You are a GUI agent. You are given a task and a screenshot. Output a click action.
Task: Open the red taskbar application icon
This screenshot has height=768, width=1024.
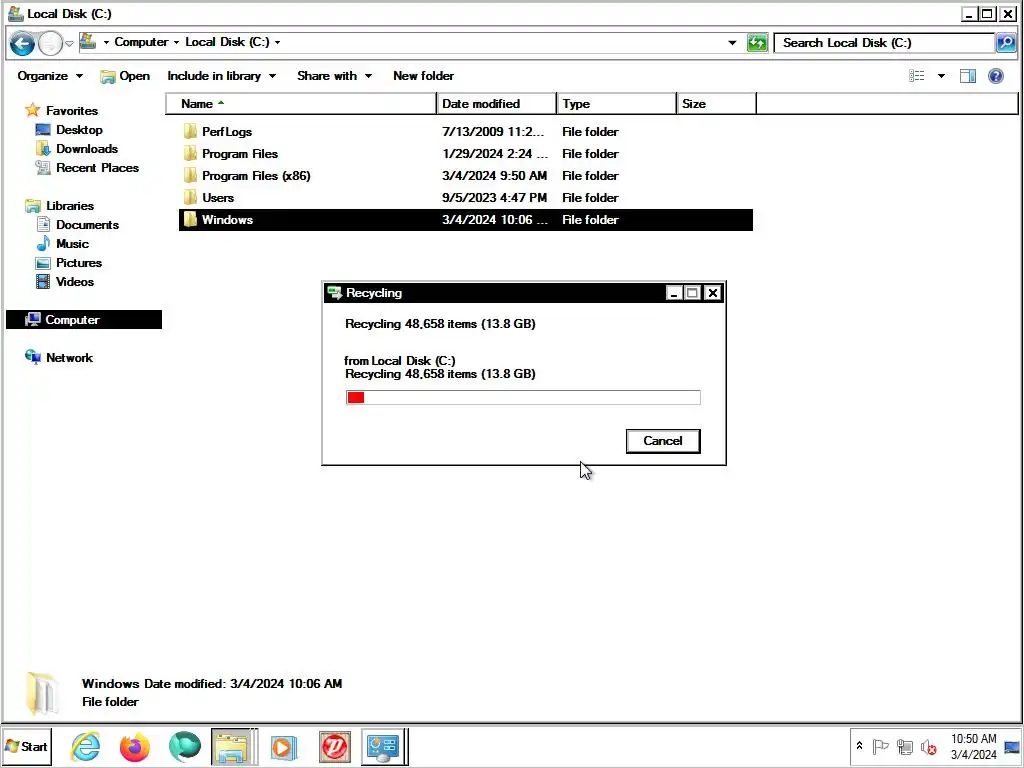pyautogui.click(x=334, y=747)
